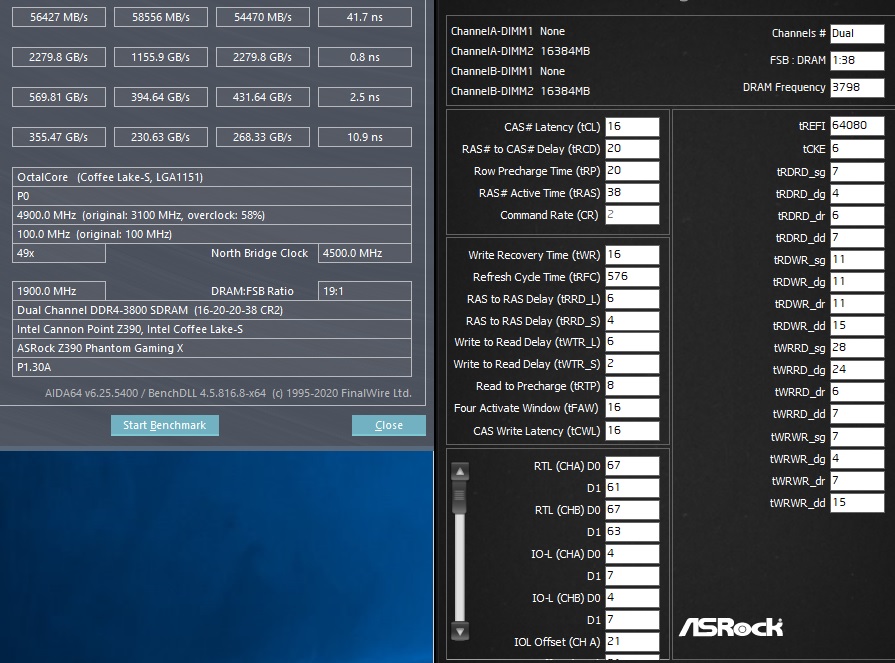Click the 54470 MB/s result cell
The height and width of the screenshot is (663, 895).
tap(263, 17)
